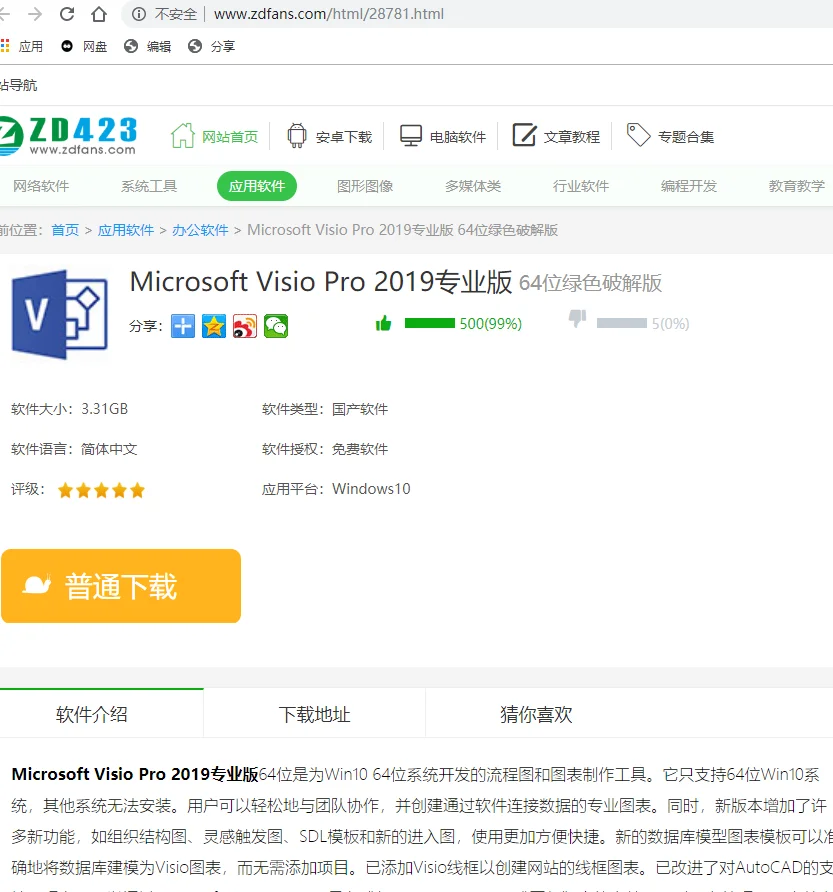Click 软件大小: 3.31GB text
This screenshot has width=833, height=892.
69,409
